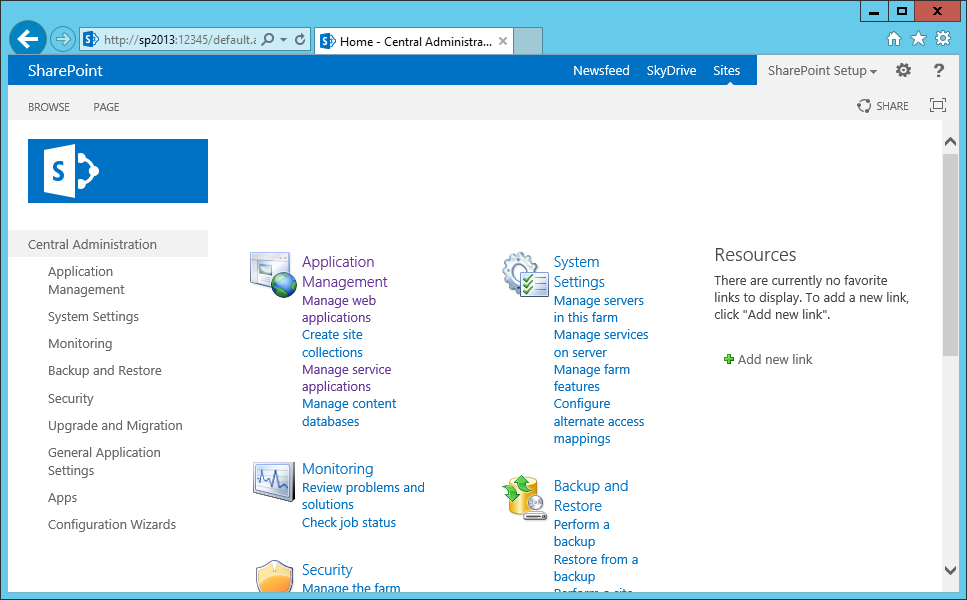Click Add new link under Resources
This screenshot has height=600, width=967.
[775, 360]
